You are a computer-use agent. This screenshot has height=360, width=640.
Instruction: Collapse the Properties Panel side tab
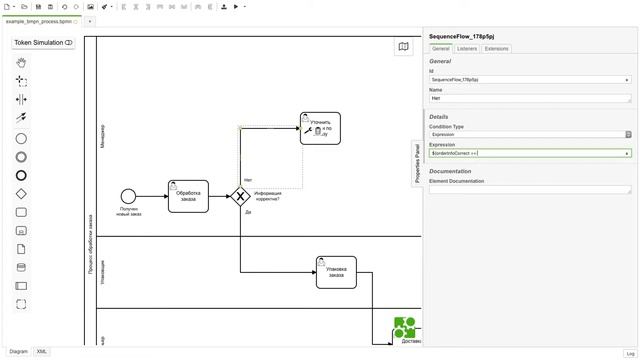click(417, 163)
